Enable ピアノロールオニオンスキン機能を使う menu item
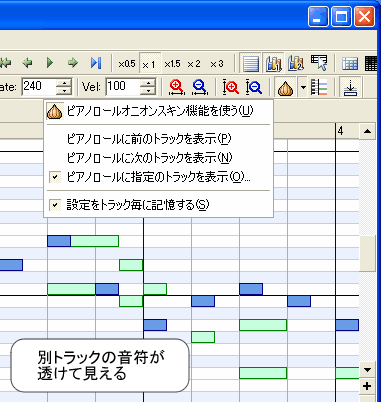Viewport: 381px width, 402px height. point(158,111)
